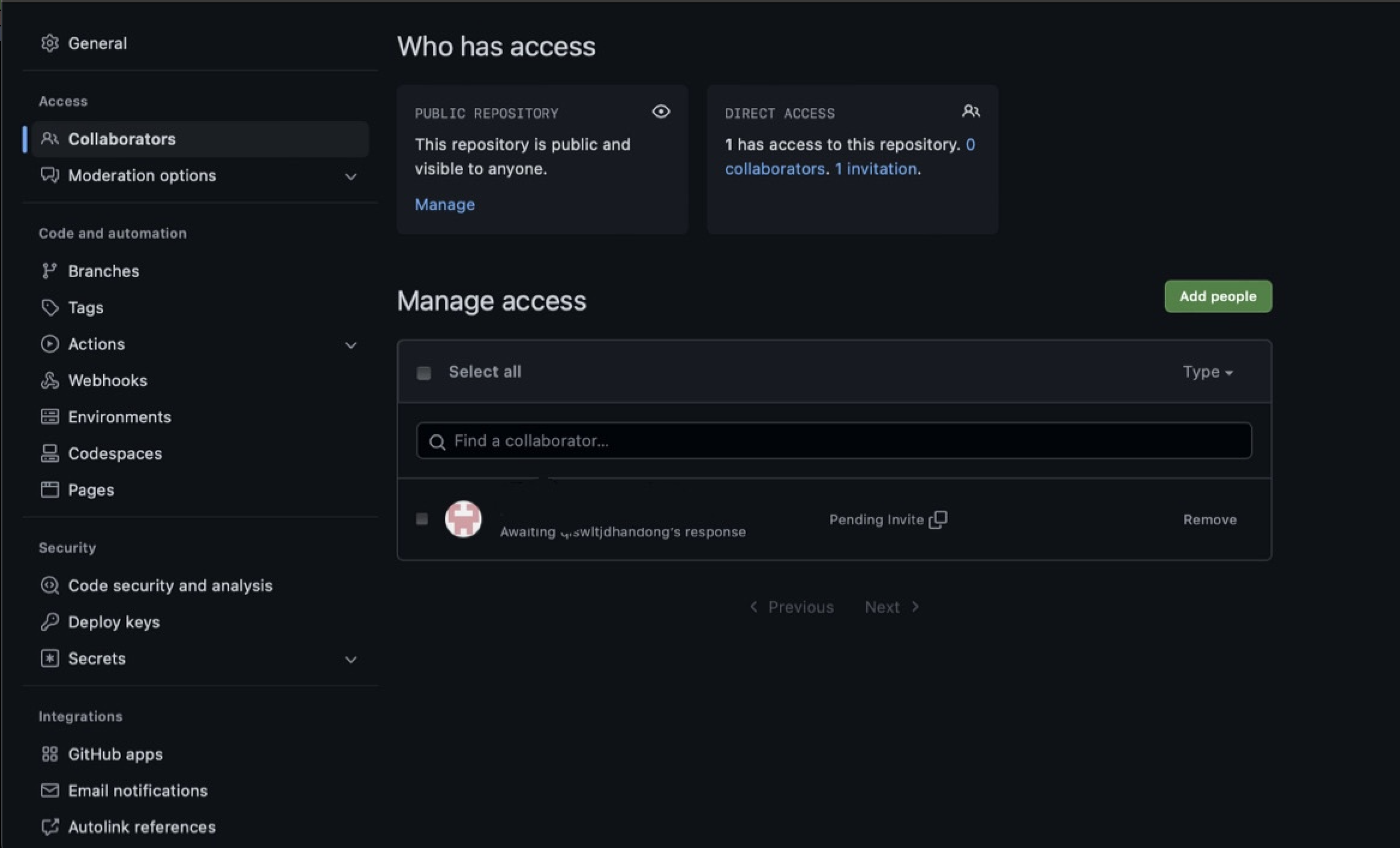The image size is (1400, 848).
Task: Click the General settings gear icon
Action: click(x=49, y=43)
